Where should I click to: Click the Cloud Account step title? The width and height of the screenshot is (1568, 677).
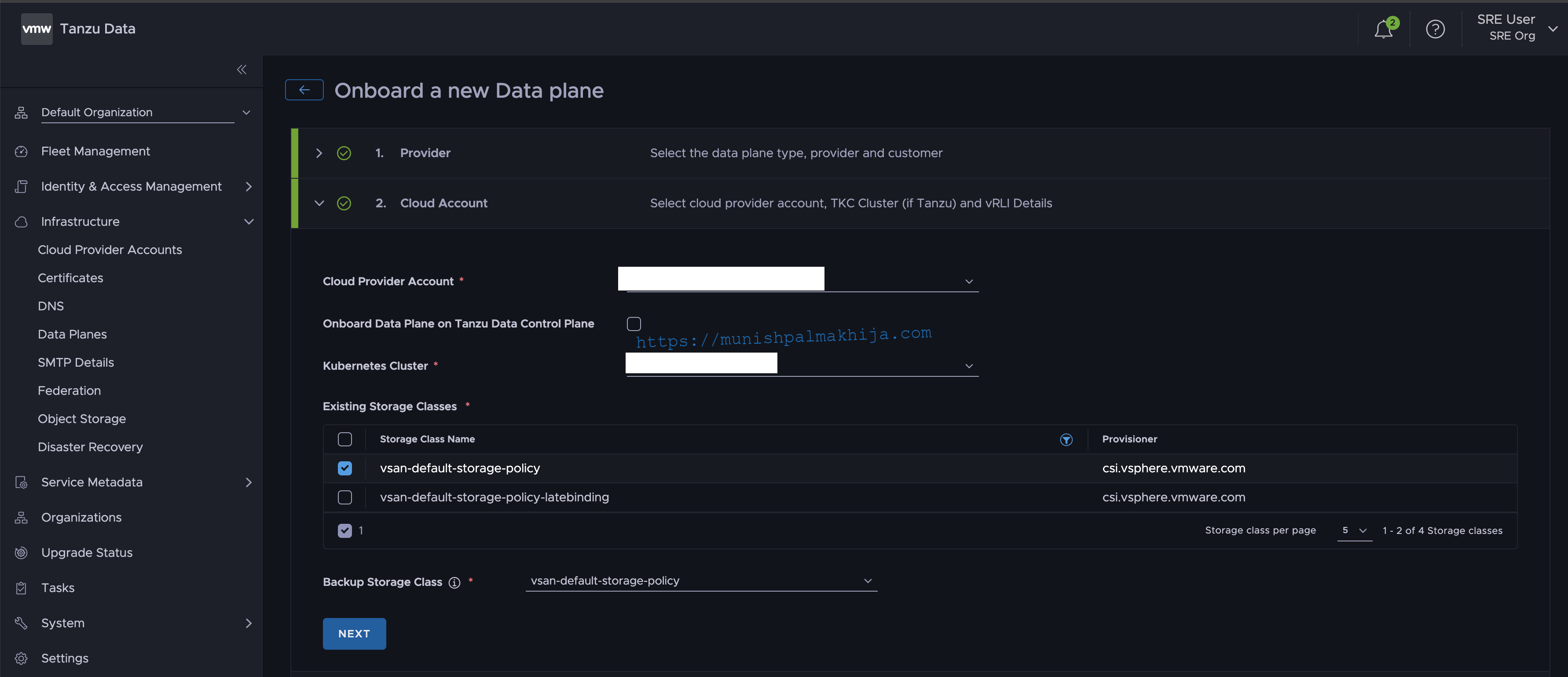point(444,203)
